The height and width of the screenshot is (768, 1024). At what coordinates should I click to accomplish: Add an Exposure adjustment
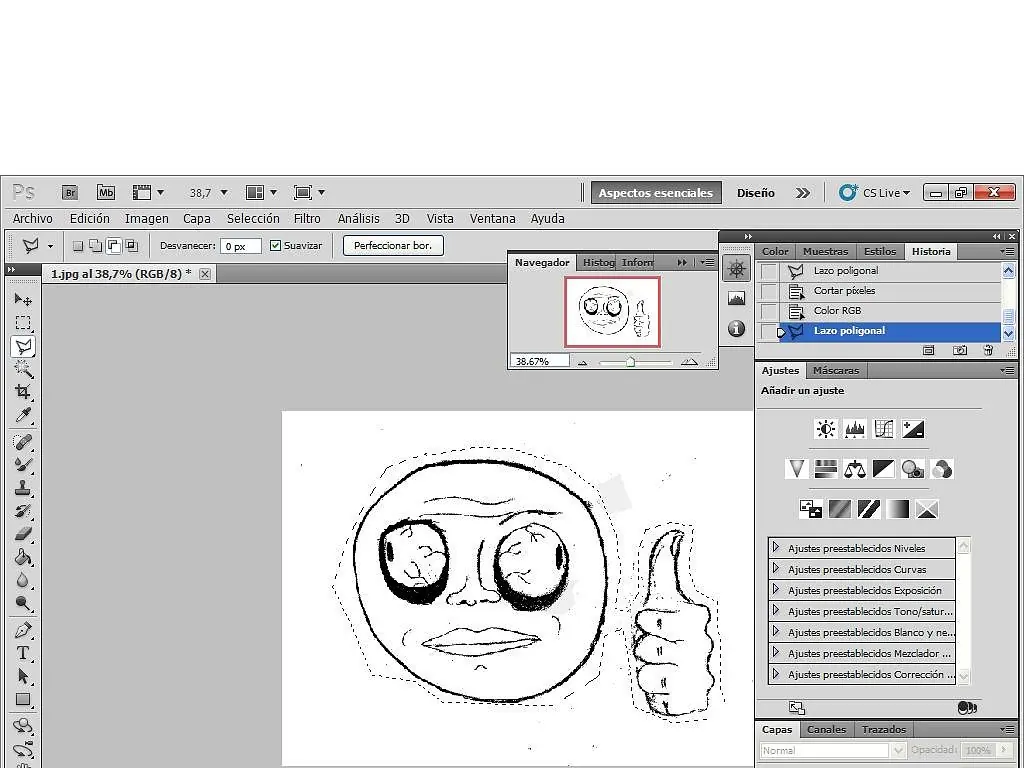913,429
